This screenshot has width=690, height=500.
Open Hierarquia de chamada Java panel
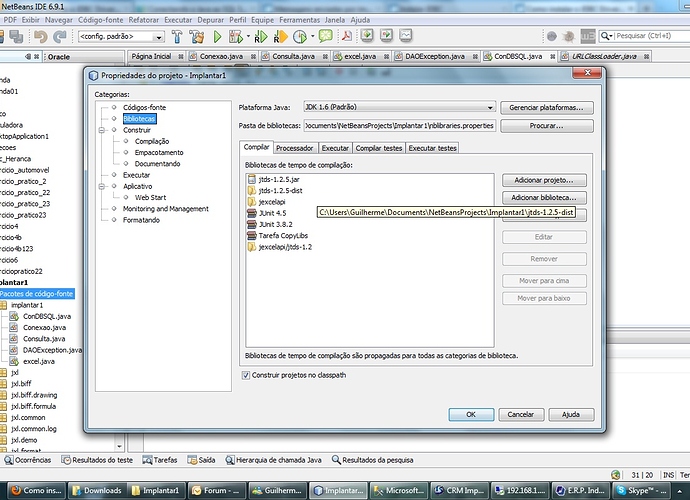273,460
